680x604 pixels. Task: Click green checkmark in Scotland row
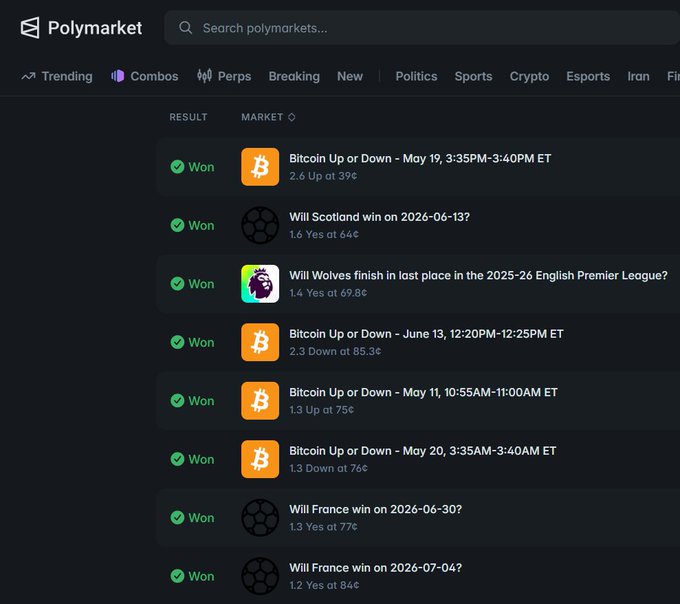coord(177,225)
